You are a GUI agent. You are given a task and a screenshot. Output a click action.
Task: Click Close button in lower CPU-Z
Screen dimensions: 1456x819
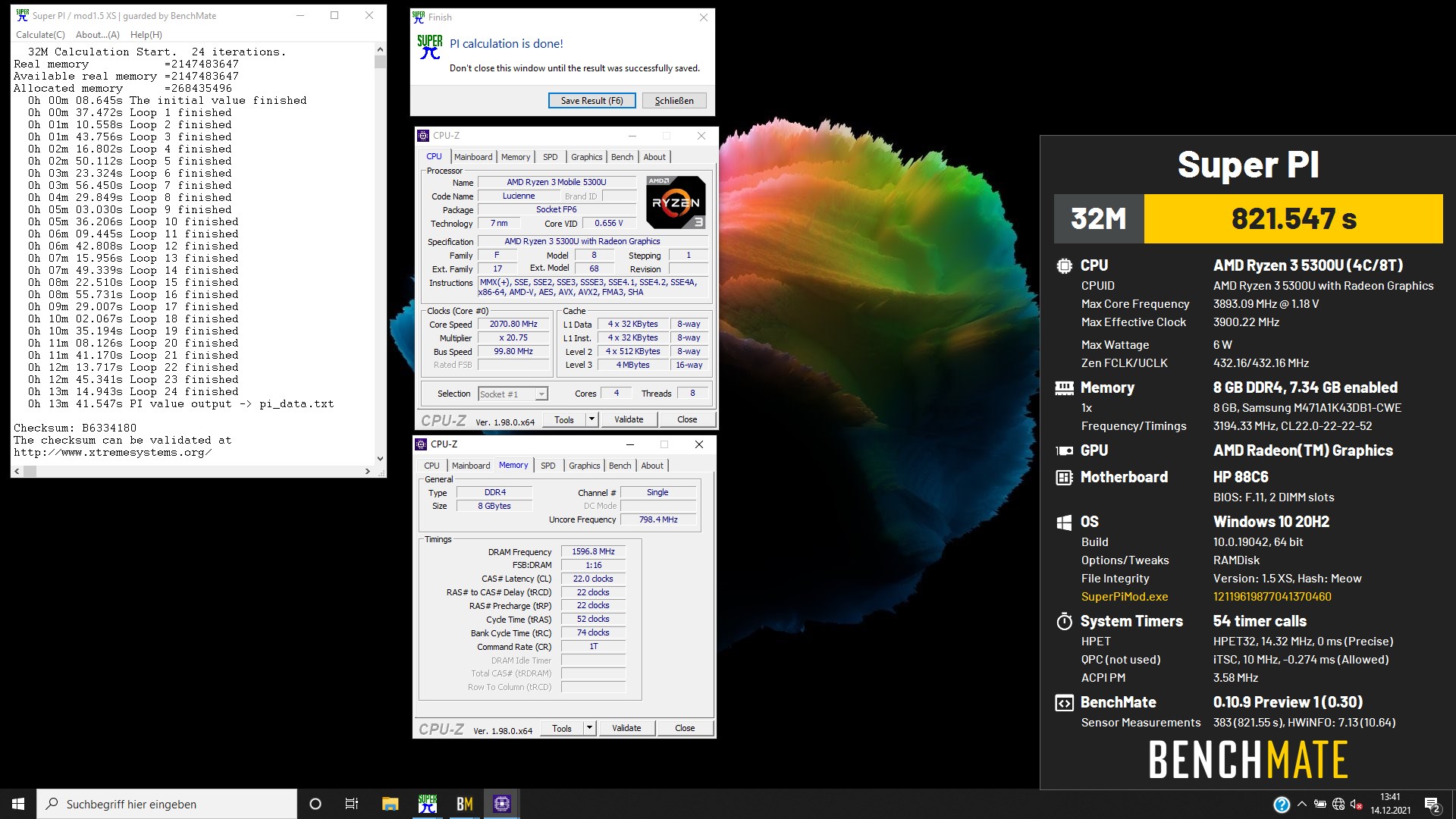point(685,729)
